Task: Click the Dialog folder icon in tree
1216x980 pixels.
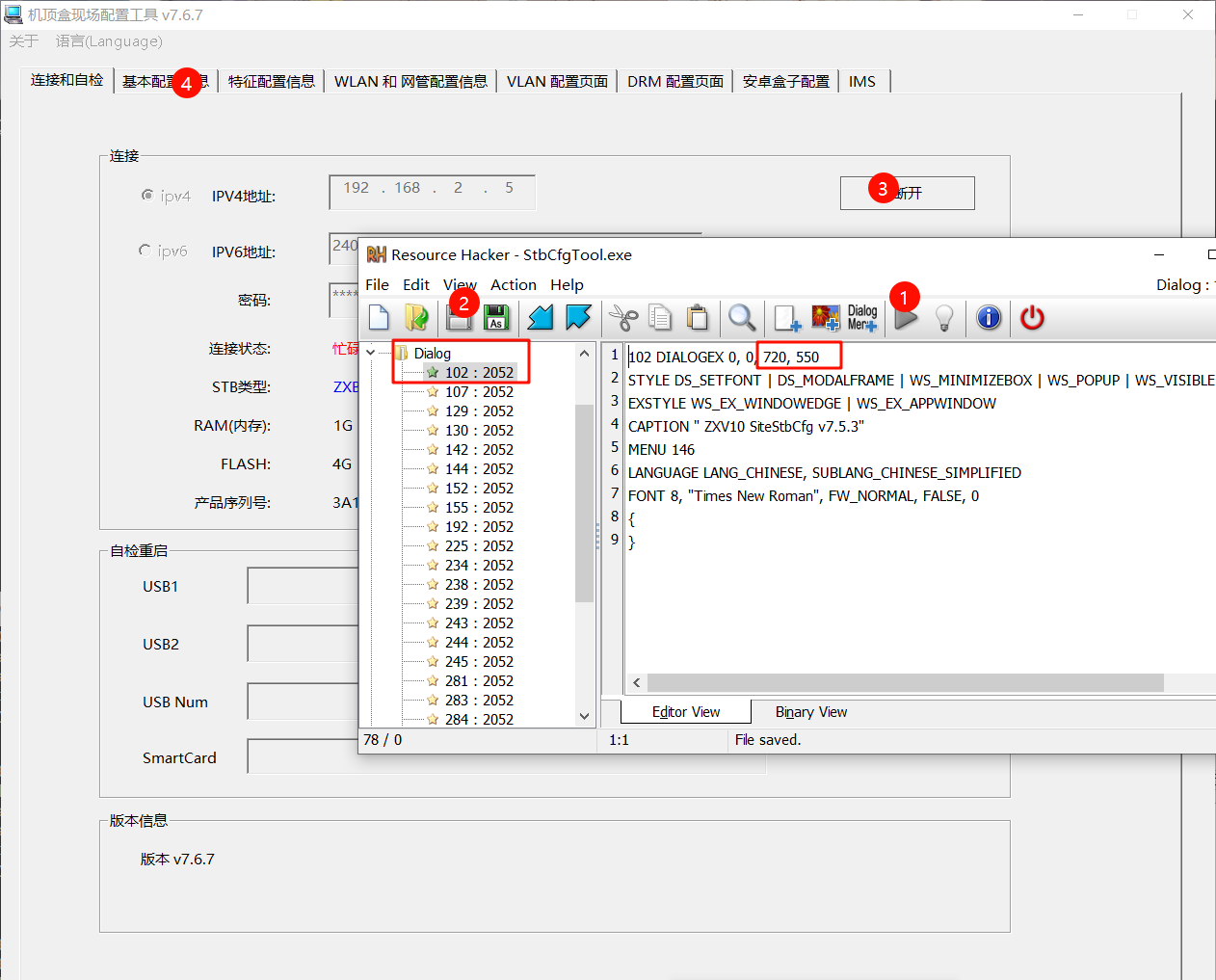Action: (x=402, y=353)
